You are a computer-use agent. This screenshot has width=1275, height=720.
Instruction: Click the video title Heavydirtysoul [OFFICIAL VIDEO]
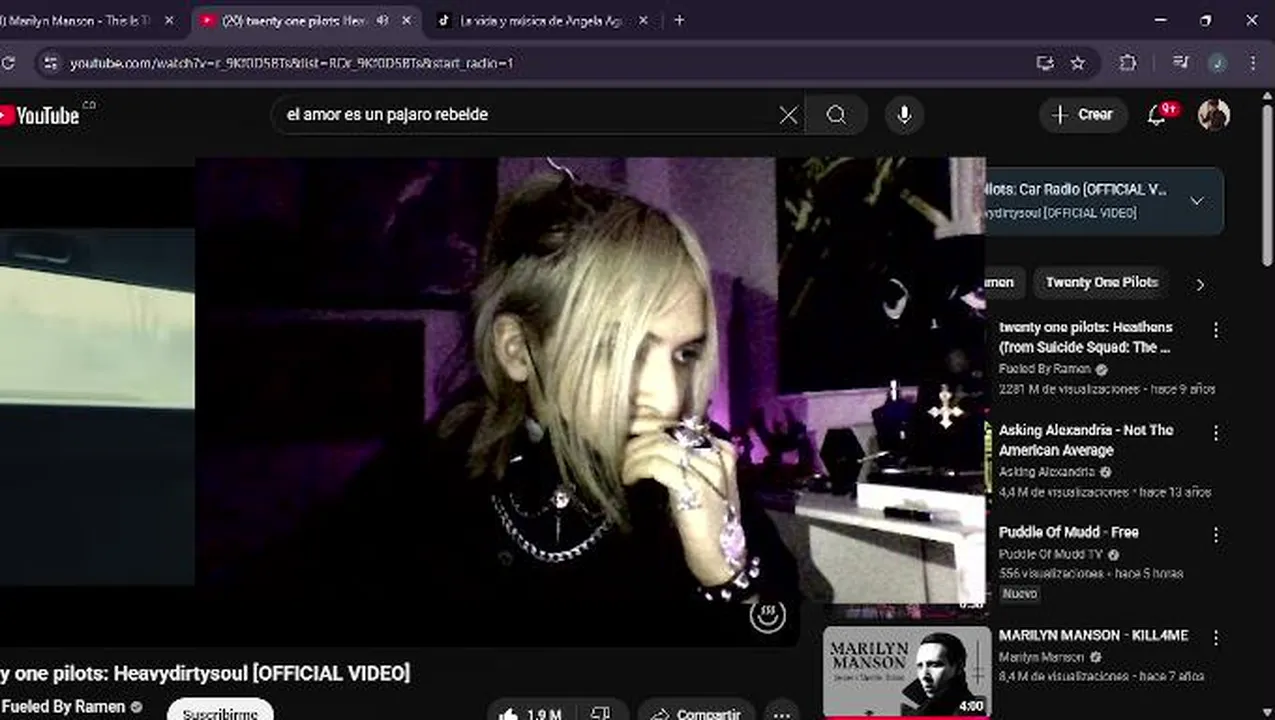click(x=204, y=673)
